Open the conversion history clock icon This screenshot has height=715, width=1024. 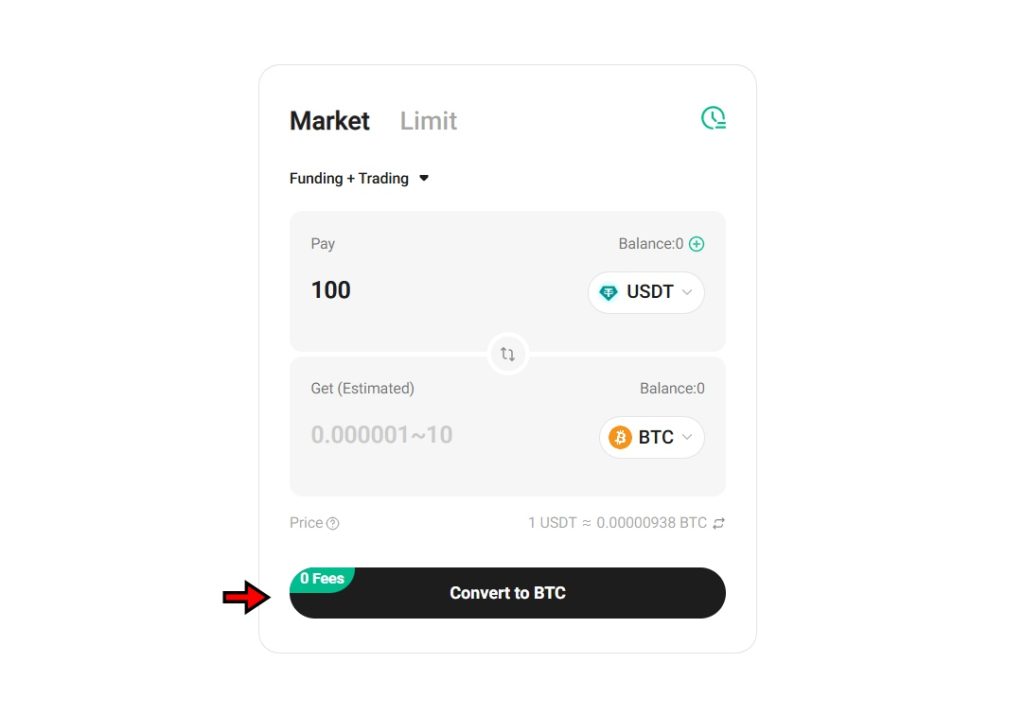713,117
